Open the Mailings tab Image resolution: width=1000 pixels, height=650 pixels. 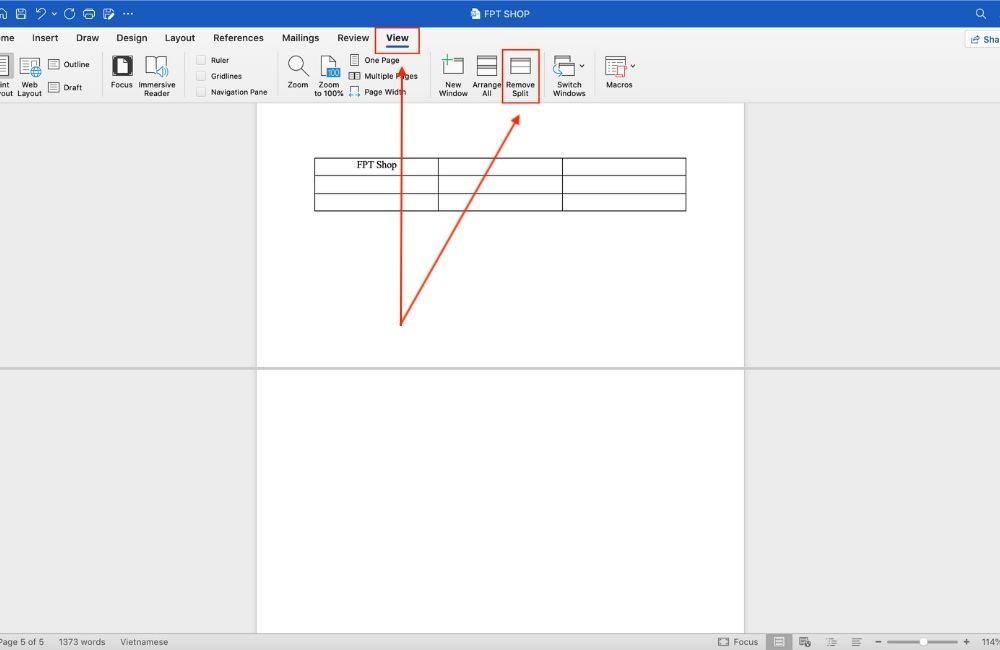pyautogui.click(x=300, y=38)
